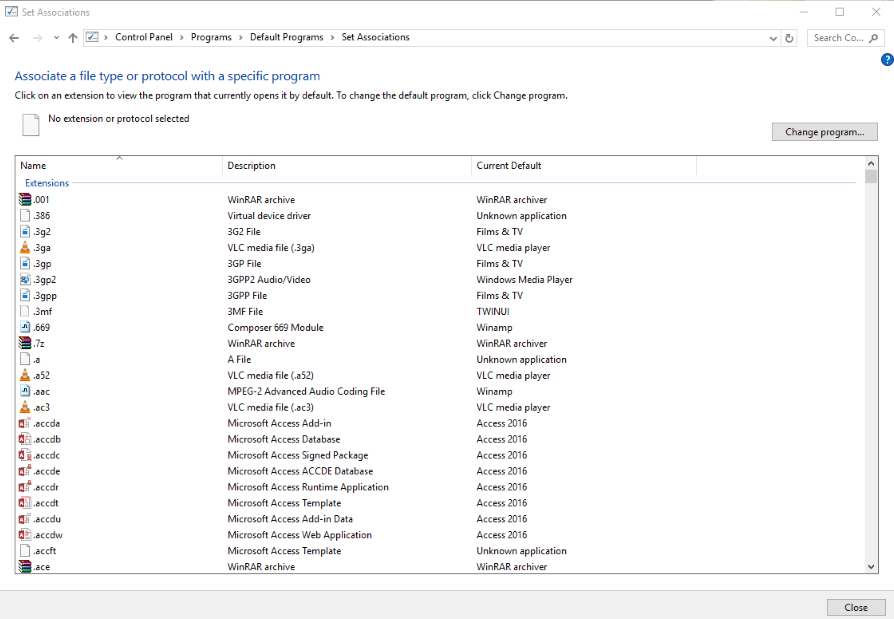Viewport: 894px width, 619px height.
Task: Collapse the Extensions group header
Action: click(x=46, y=183)
